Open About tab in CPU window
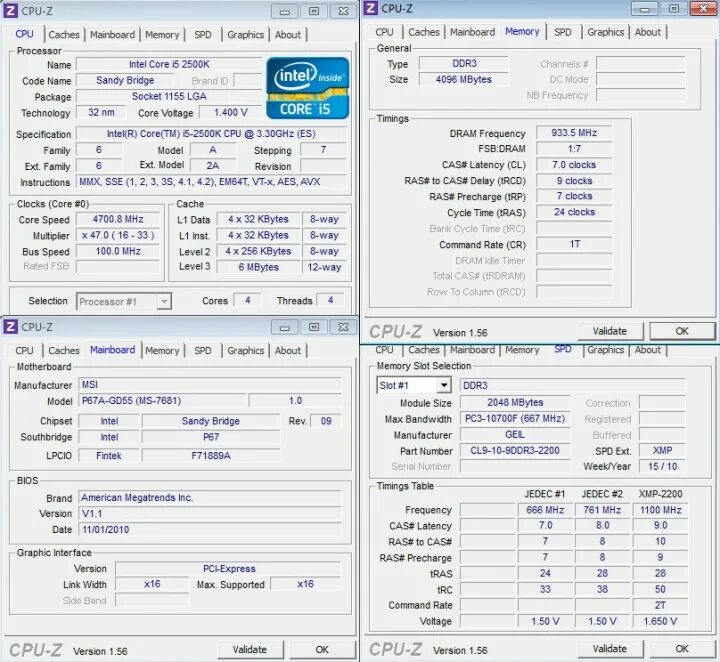The image size is (720, 662). [288, 35]
